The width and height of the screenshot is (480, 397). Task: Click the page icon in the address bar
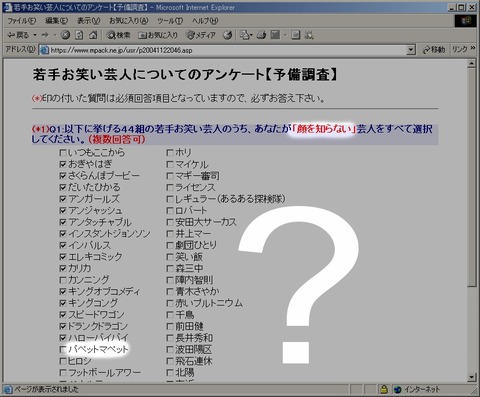point(44,50)
